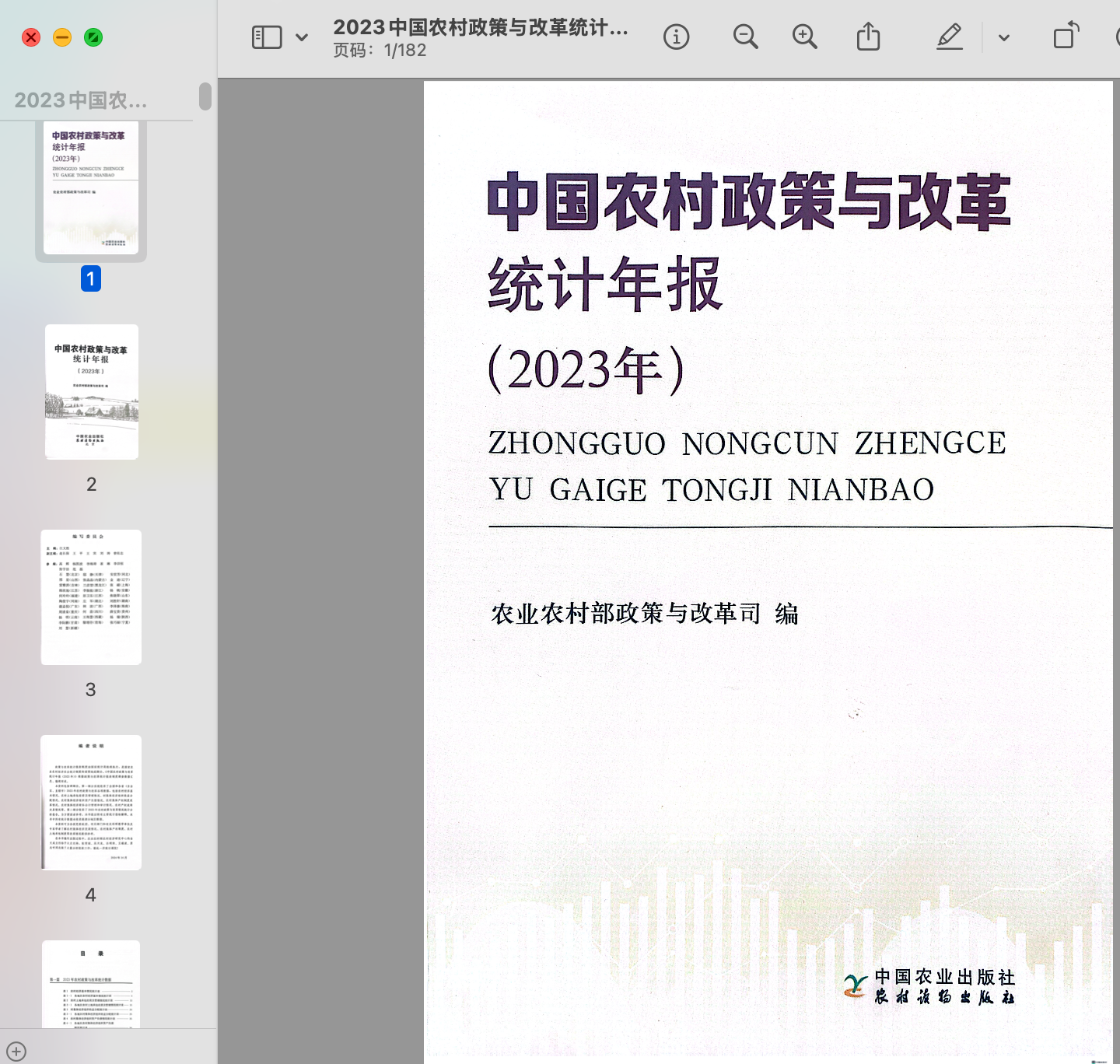Zoom out of the PDF page
The image size is (1120, 1064).
coord(745,37)
